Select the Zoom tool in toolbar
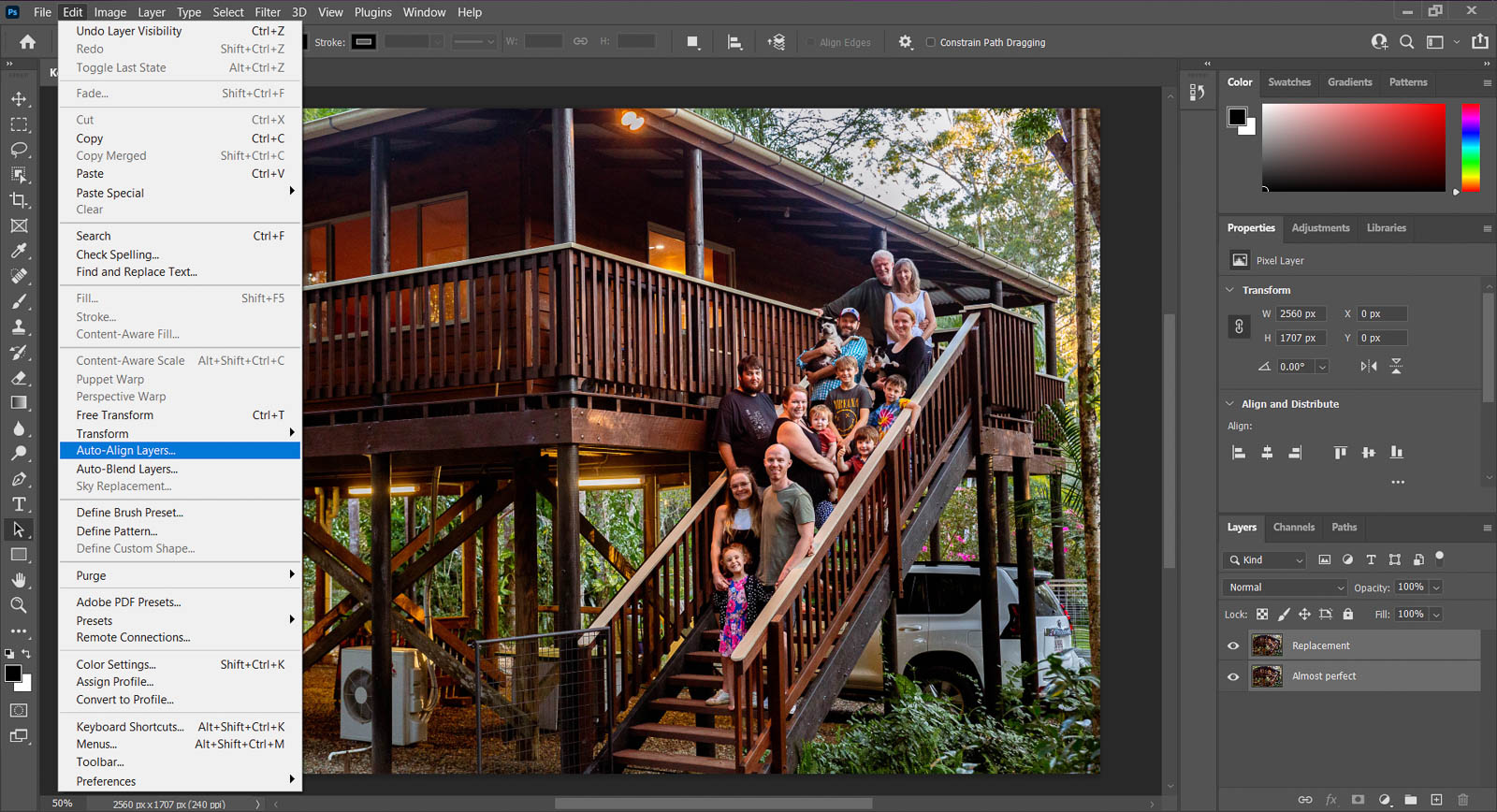1497x812 pixels. pos(19,605)
